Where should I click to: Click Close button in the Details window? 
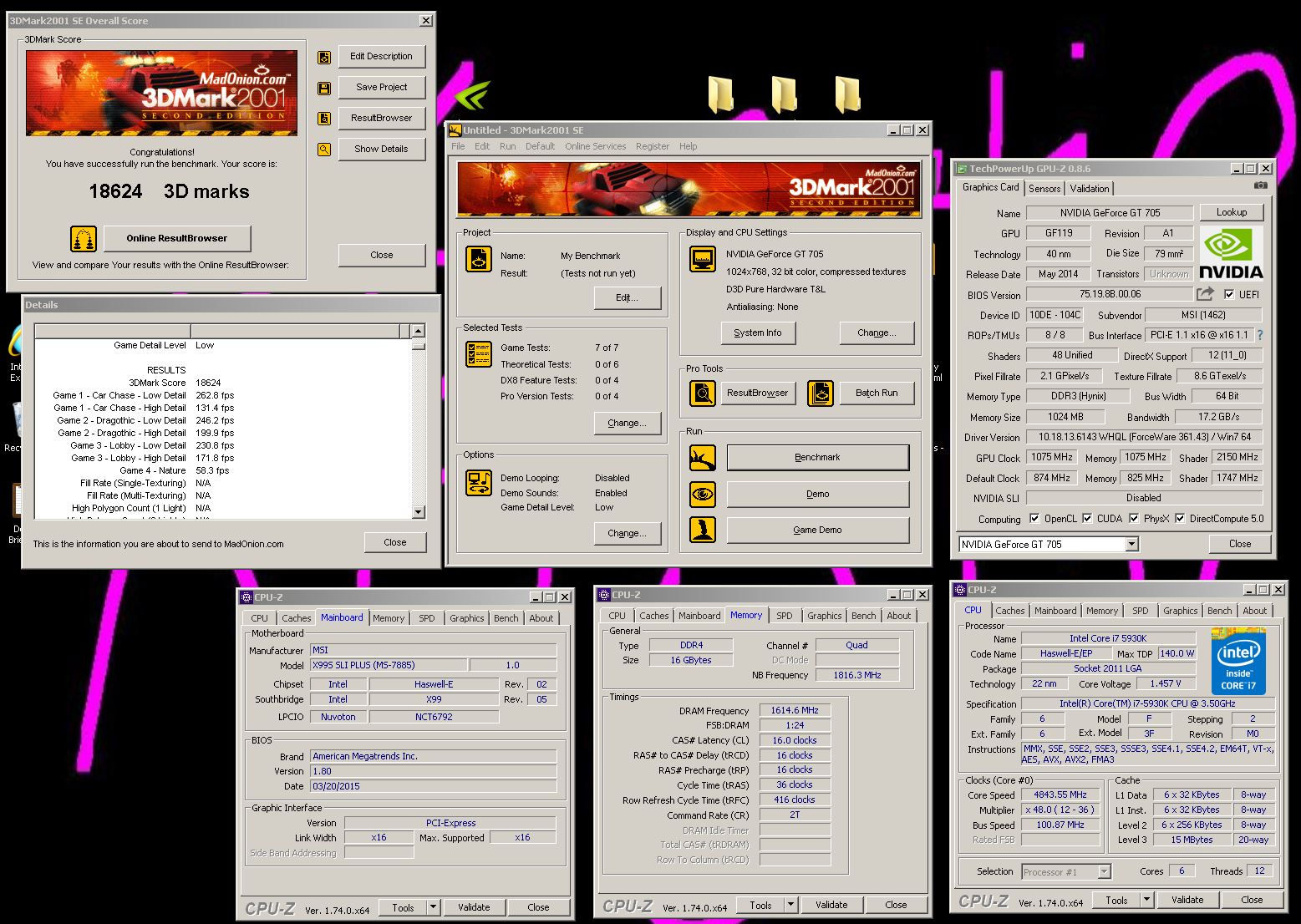click(395, 542)
